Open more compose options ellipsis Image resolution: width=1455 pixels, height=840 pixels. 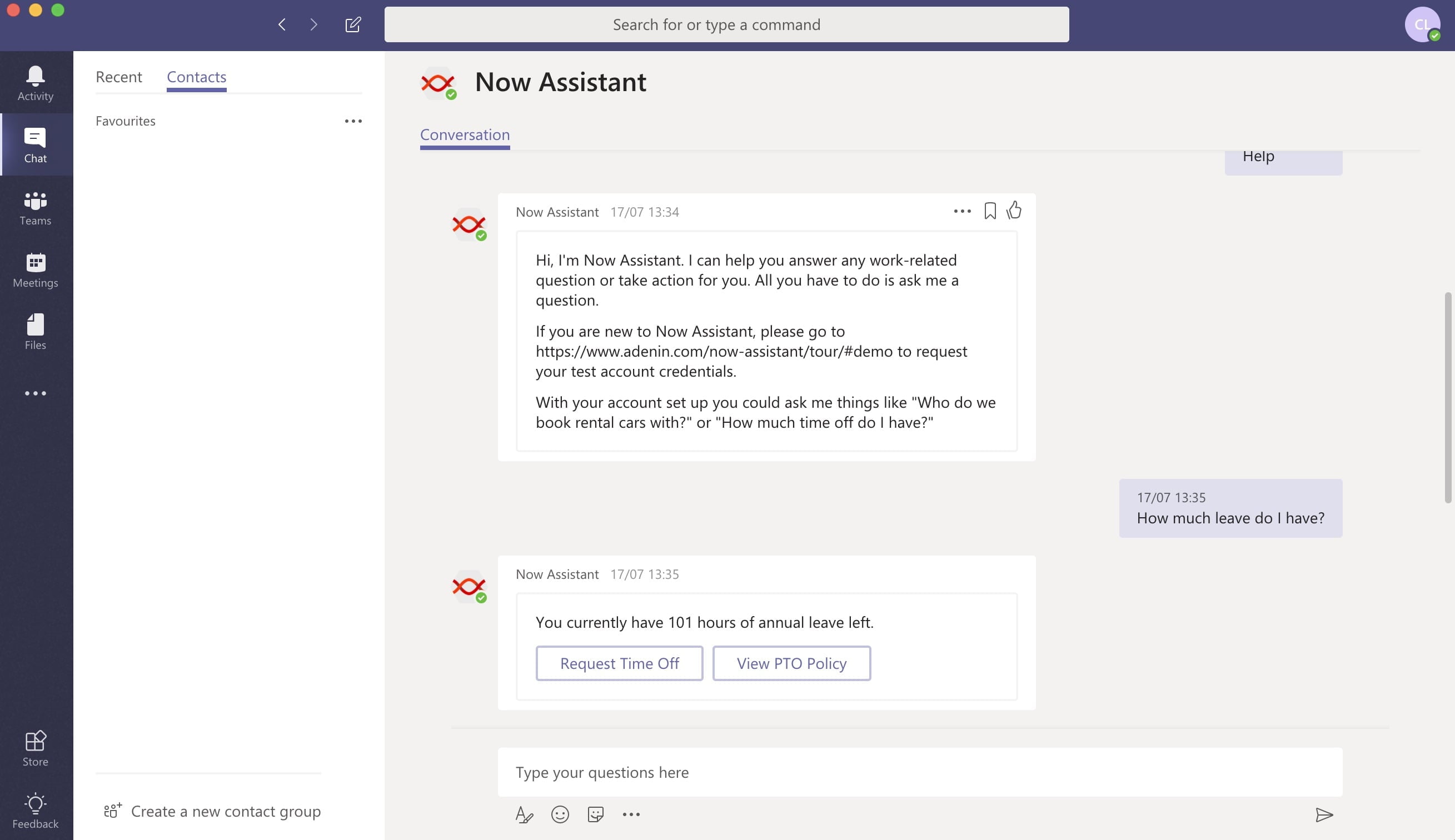pos(631,814)
